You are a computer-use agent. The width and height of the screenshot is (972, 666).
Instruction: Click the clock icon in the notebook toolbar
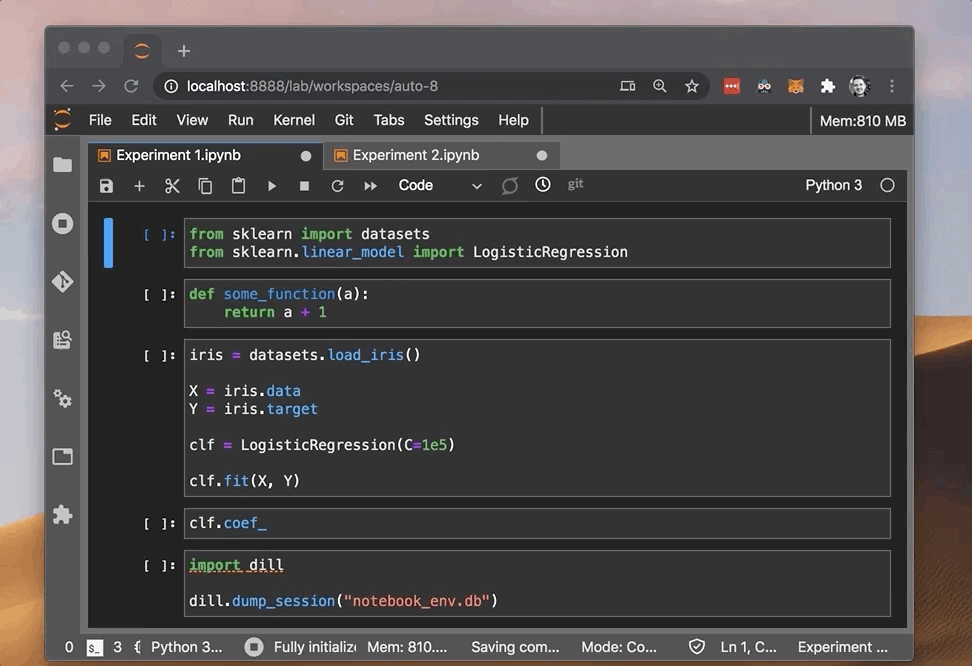pos(542,185)
